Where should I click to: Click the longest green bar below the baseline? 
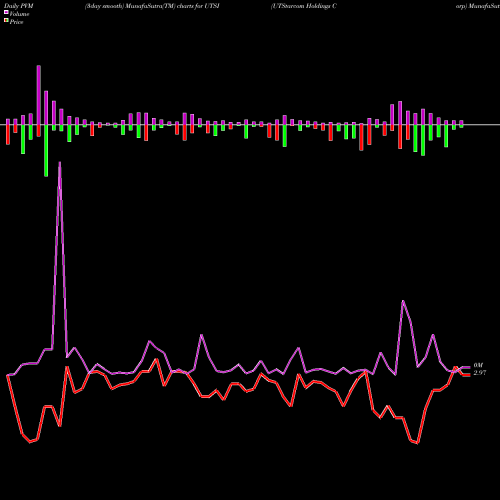coord(46,150)
